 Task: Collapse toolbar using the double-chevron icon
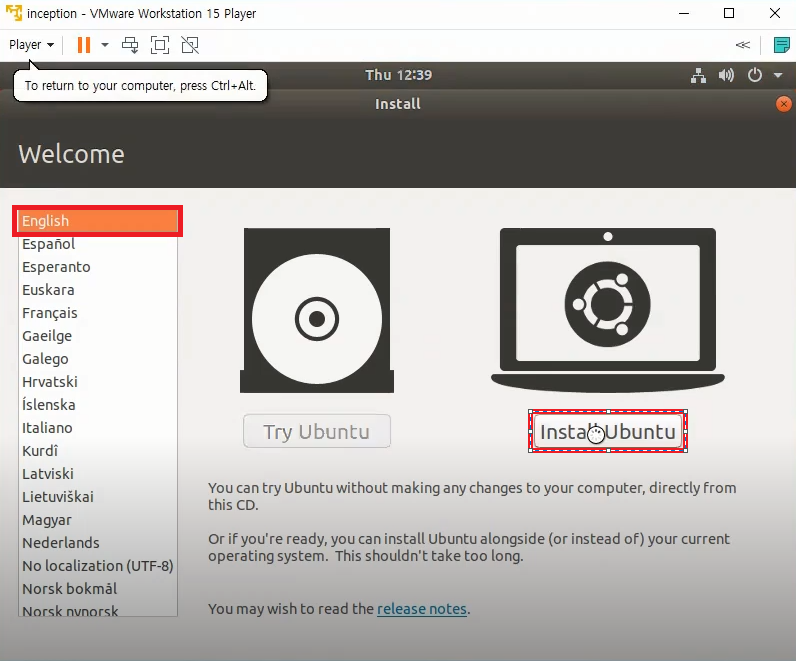click(743, 45)
